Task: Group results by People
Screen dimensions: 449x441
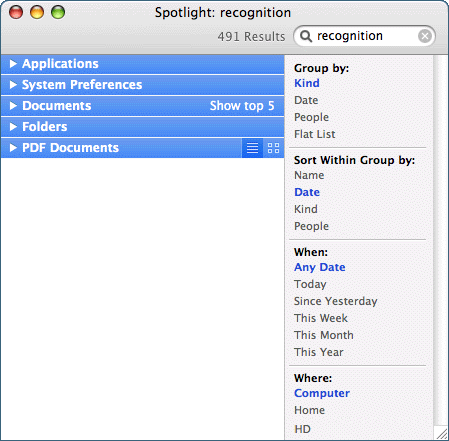Action: point(311,117)
